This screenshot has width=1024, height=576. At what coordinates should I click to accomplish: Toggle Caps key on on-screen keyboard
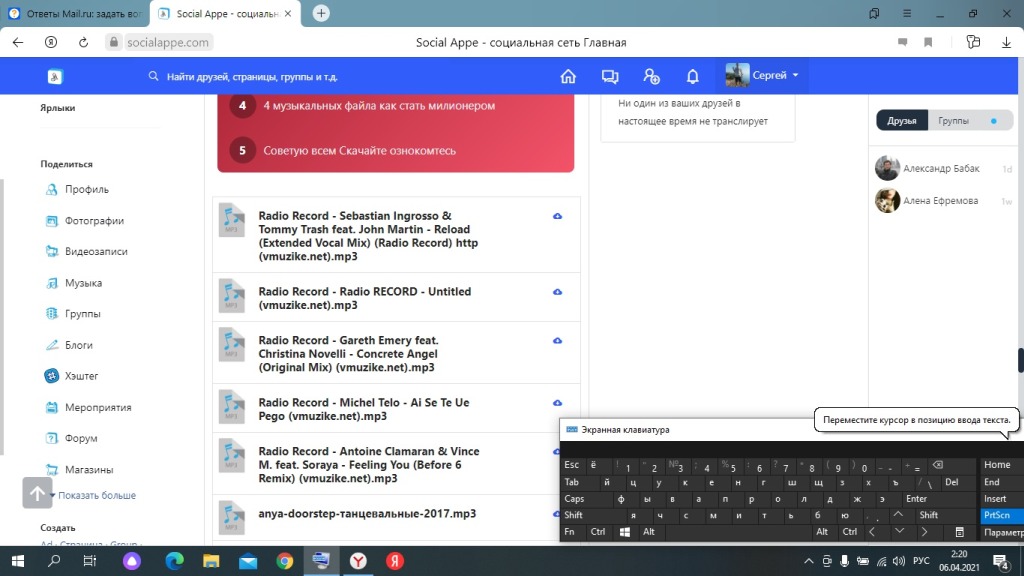coord(575,499)
